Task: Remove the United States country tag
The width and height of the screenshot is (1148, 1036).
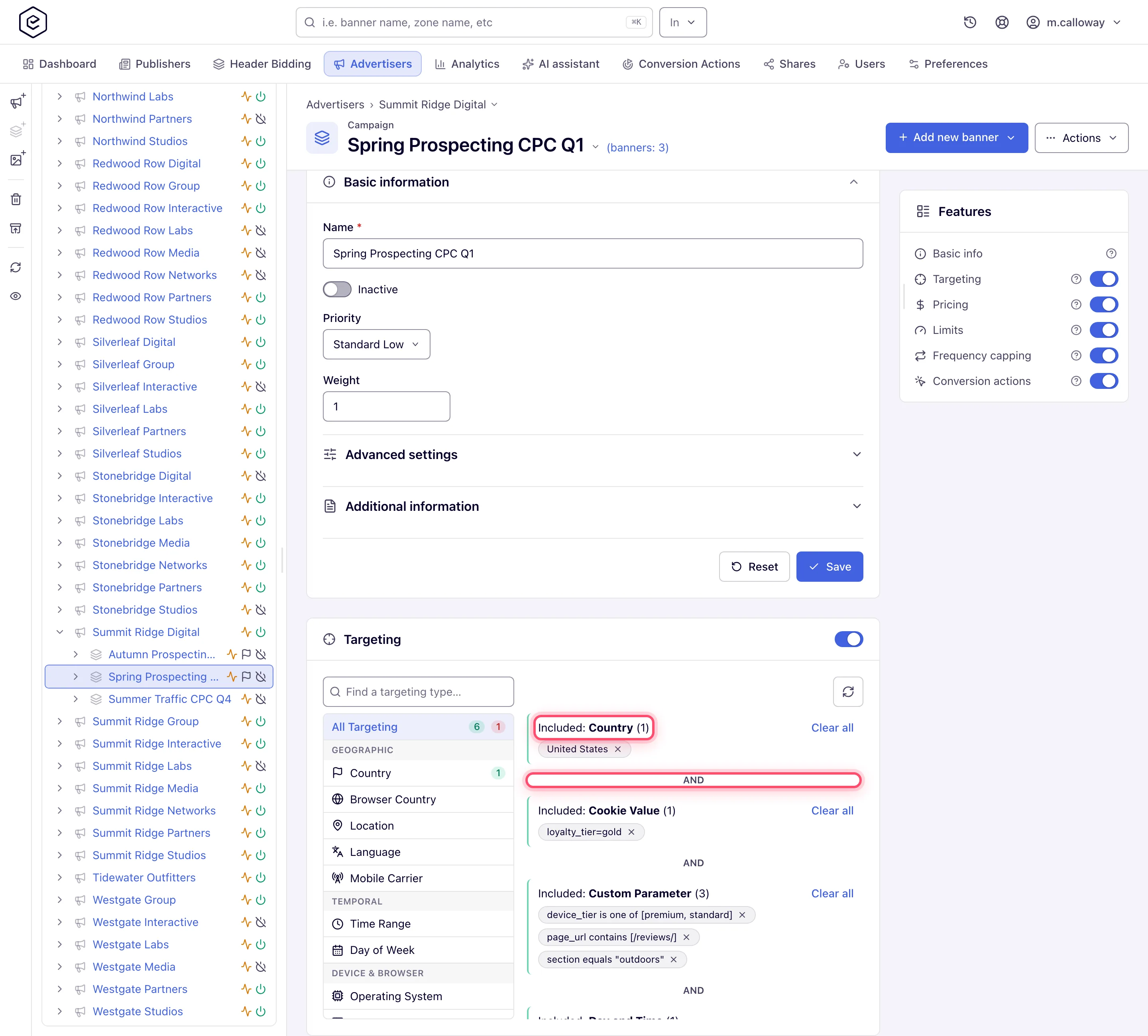Action: click(618, 749)
